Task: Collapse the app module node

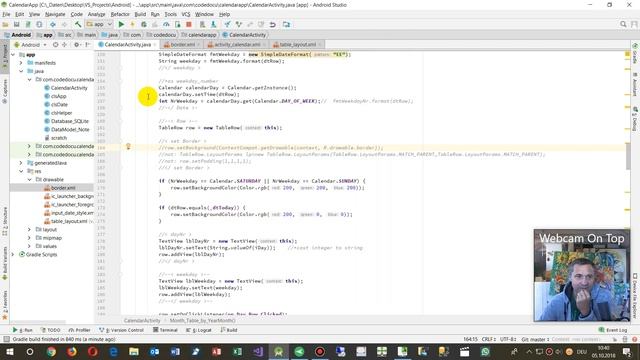Action: pyautogui.click(x=13, y=55)
